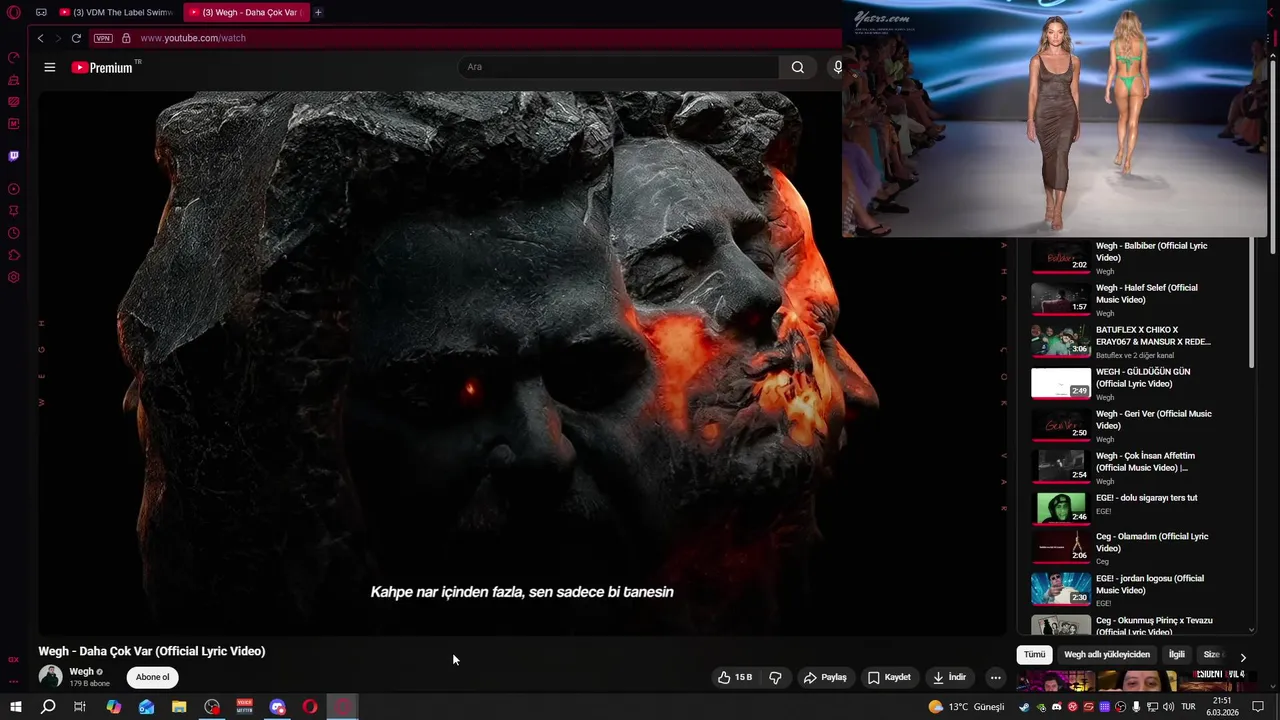
Task: Click the Paylaş share button
Action: [825, 677]
